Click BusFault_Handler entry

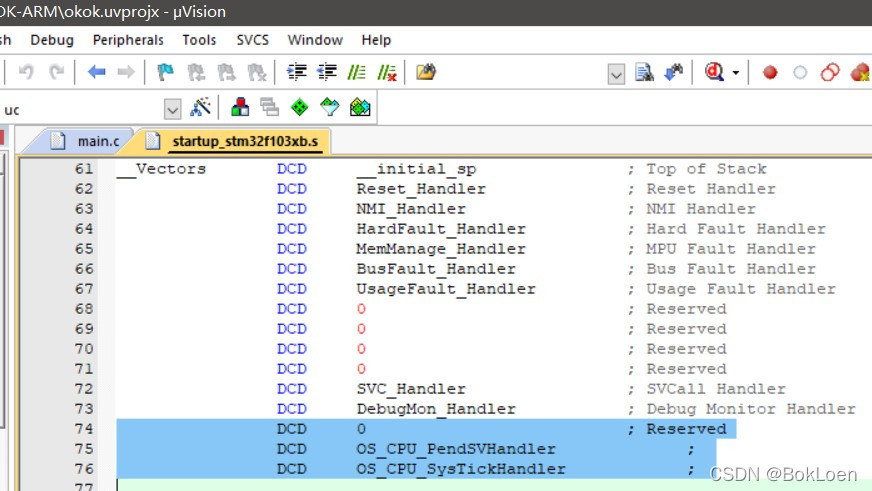click(x=436, y=269)
